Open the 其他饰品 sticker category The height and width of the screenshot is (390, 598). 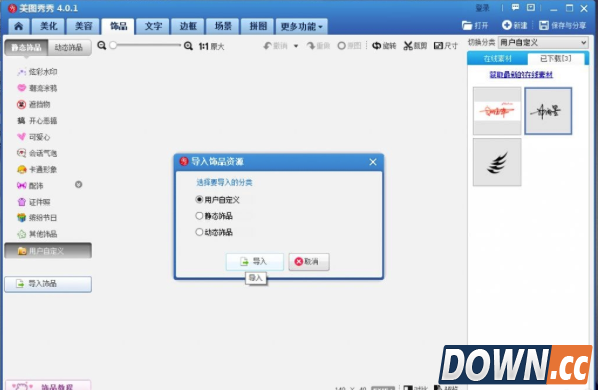pos(37,234)
